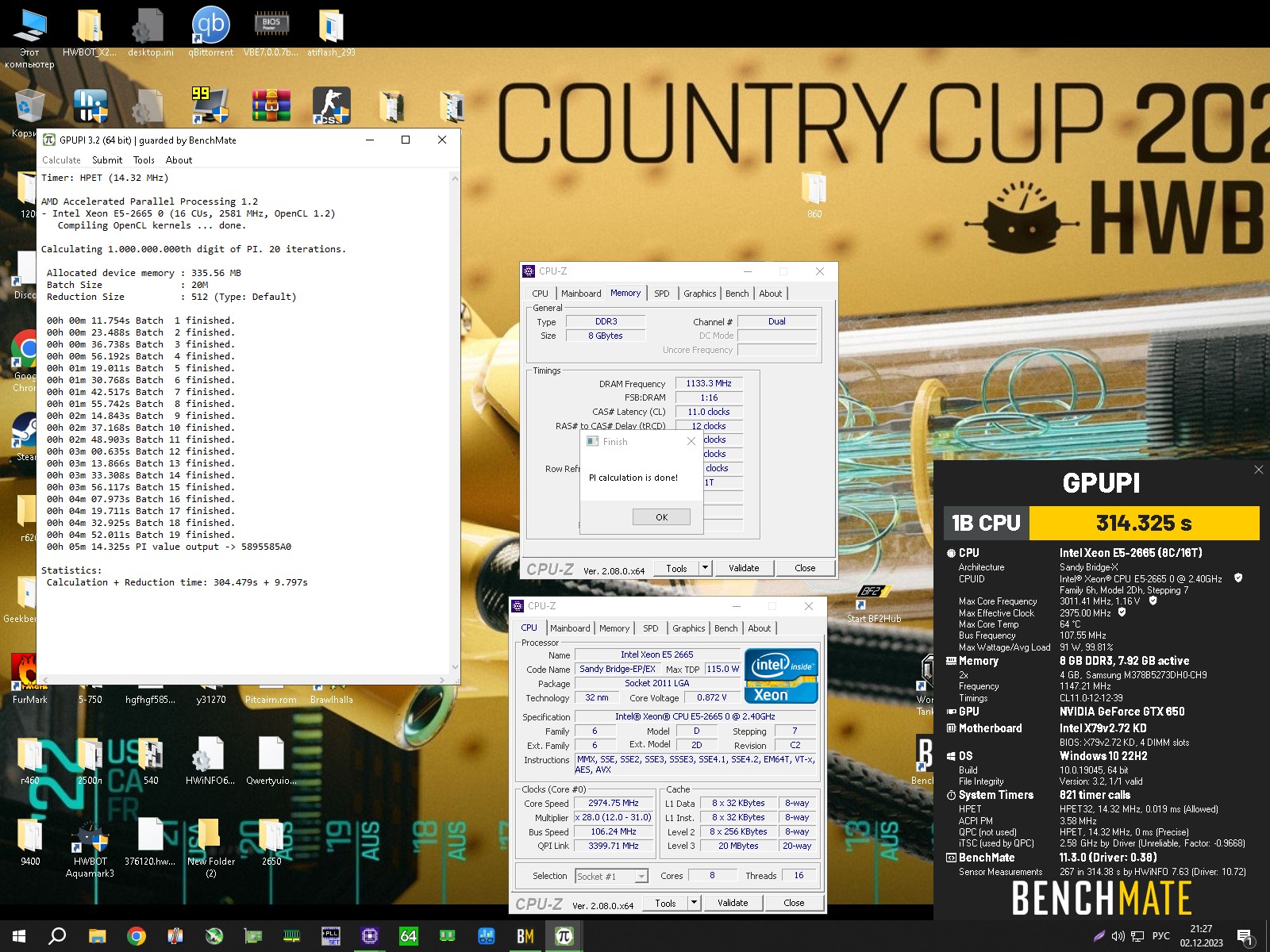
Task: Open the Socket #1 selection dropdown
Action: tap(611, 876)
